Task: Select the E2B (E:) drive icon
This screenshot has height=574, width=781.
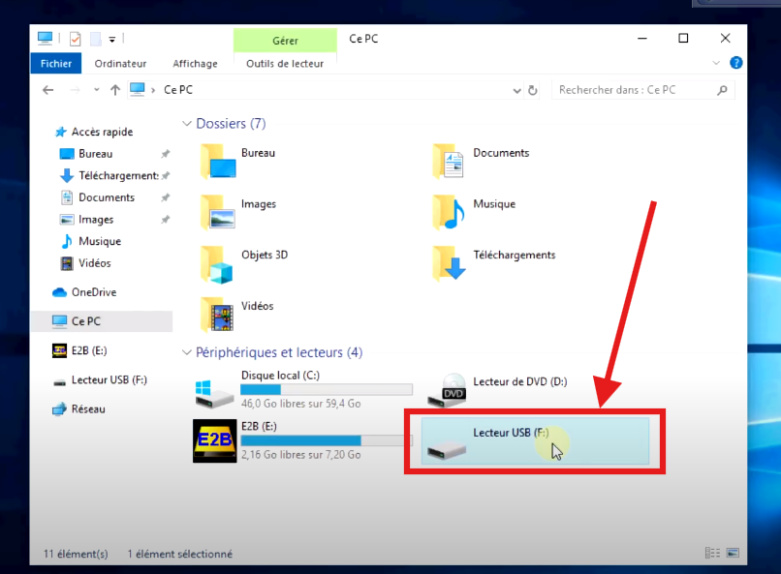Action: point(215,441)
